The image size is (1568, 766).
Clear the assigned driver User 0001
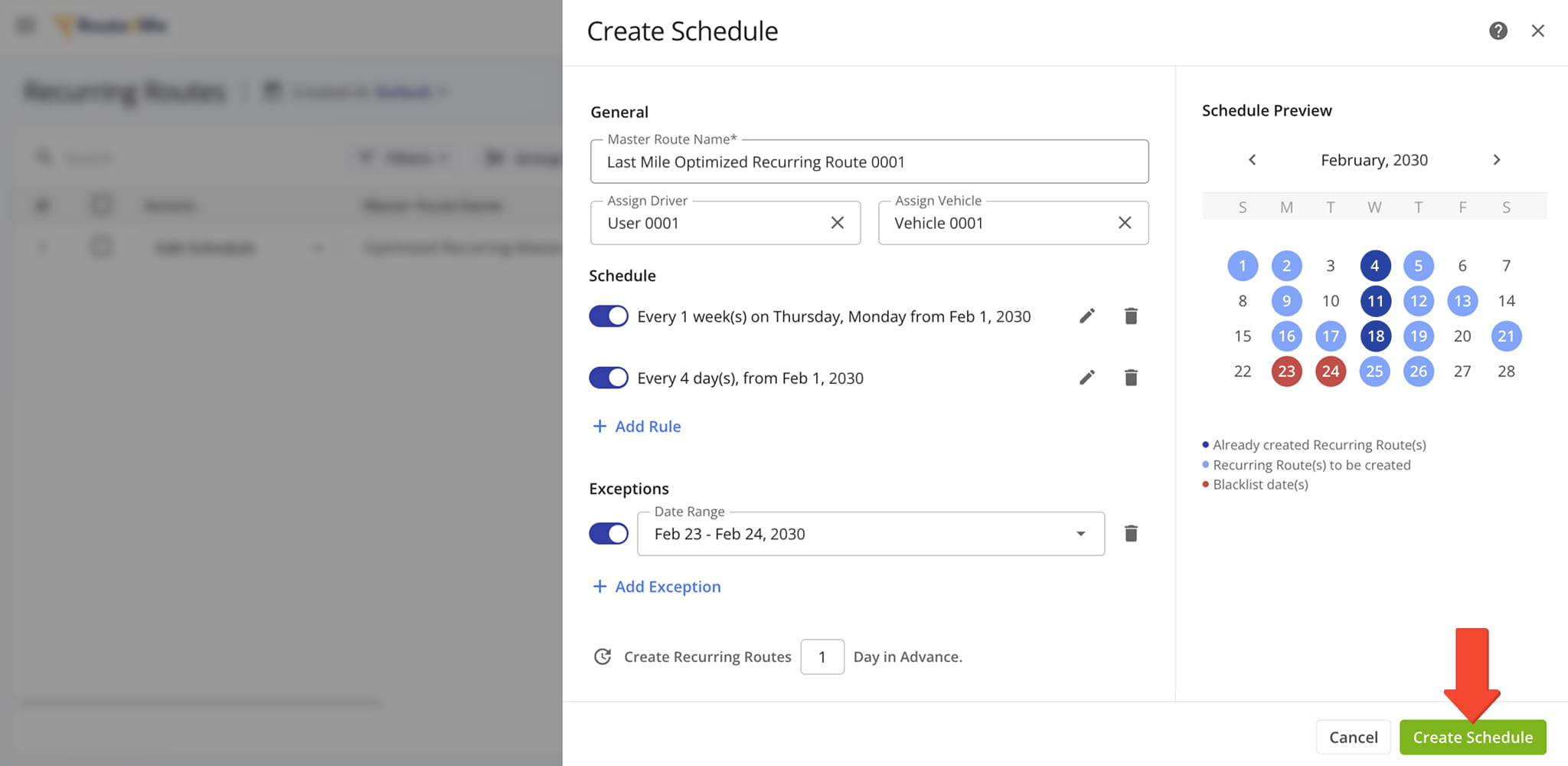(x=837, y=223)
